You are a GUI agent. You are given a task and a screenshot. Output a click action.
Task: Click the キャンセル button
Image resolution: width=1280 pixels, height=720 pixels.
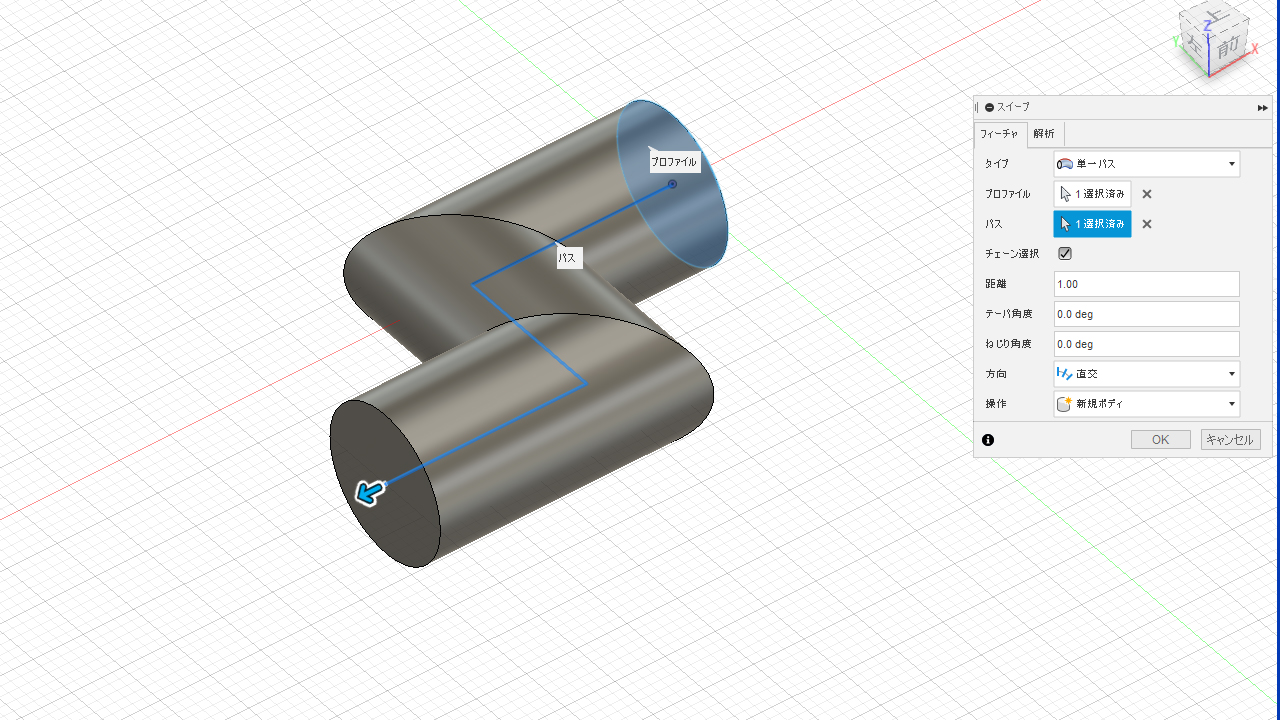(1230, 440)
